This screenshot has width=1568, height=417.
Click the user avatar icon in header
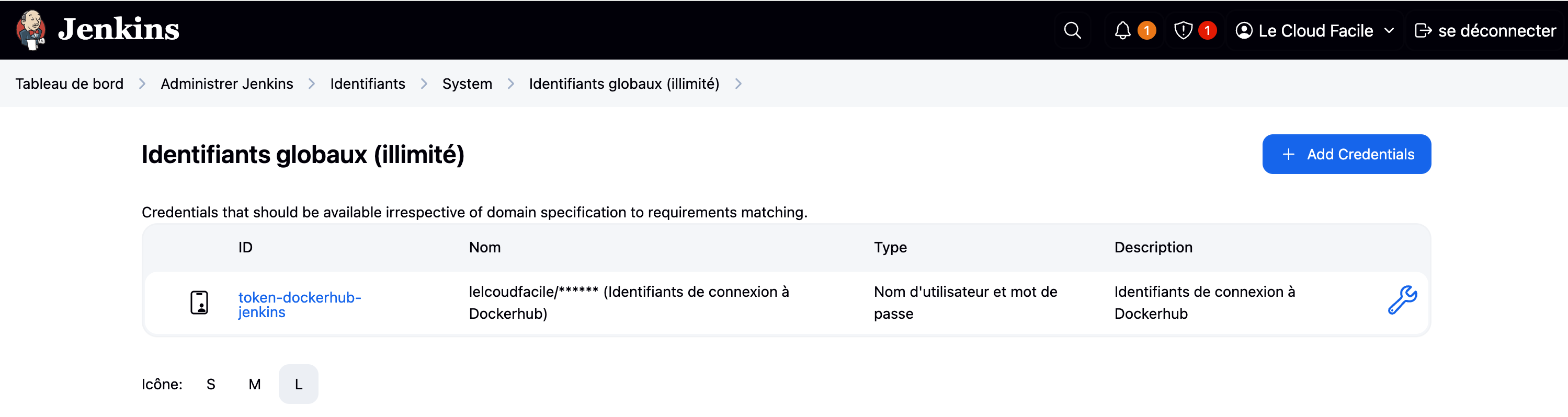coord(1244,30)
